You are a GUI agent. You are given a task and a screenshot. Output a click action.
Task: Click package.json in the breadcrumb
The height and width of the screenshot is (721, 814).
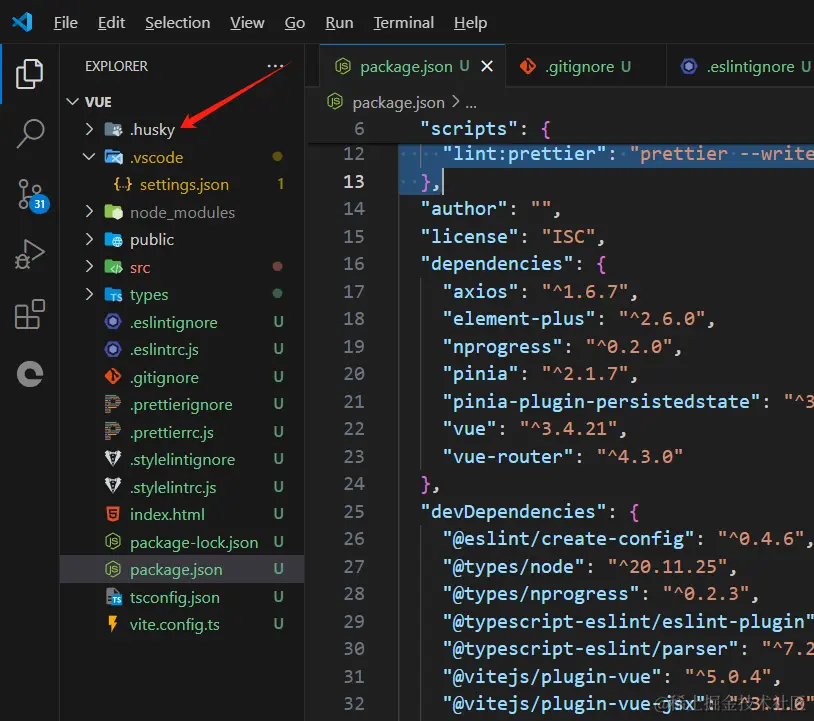398,102
